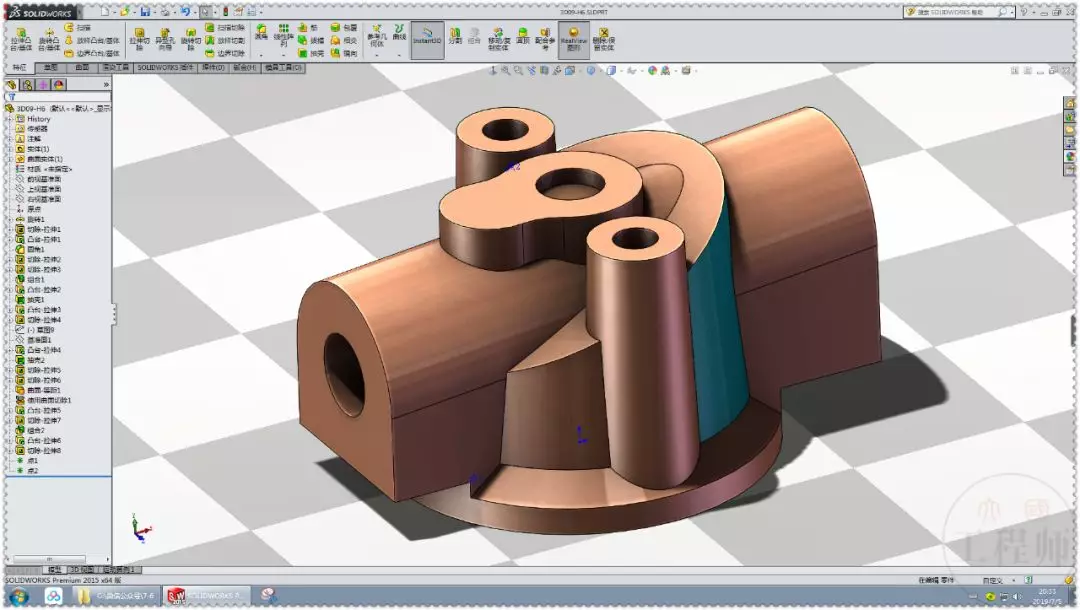Click the Delete/Keep Body tool
Image resolution: width=1080 pixels, height=610 pixels.
pos(603,39)
